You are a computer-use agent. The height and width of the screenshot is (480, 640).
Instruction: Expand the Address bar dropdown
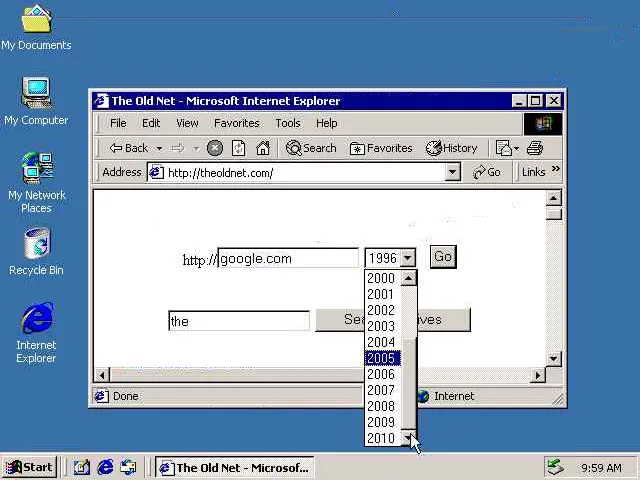(x=452, y=173)
